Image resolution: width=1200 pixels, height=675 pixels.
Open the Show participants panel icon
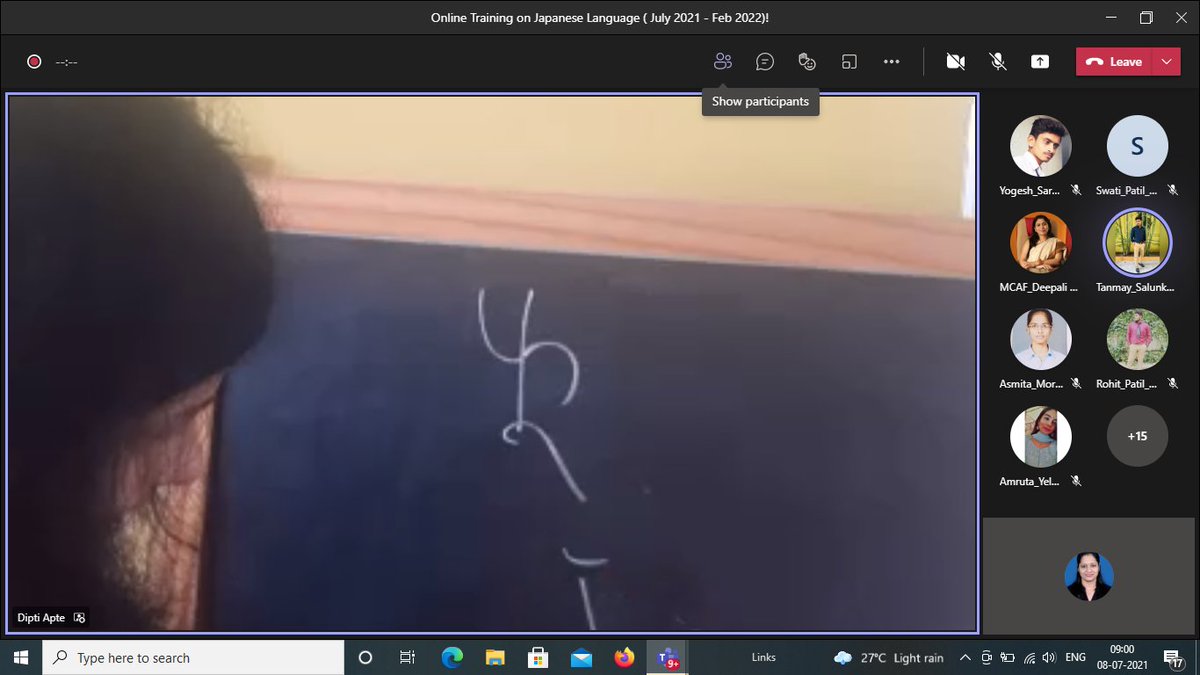pyautogui.click(x=723, y=61)
